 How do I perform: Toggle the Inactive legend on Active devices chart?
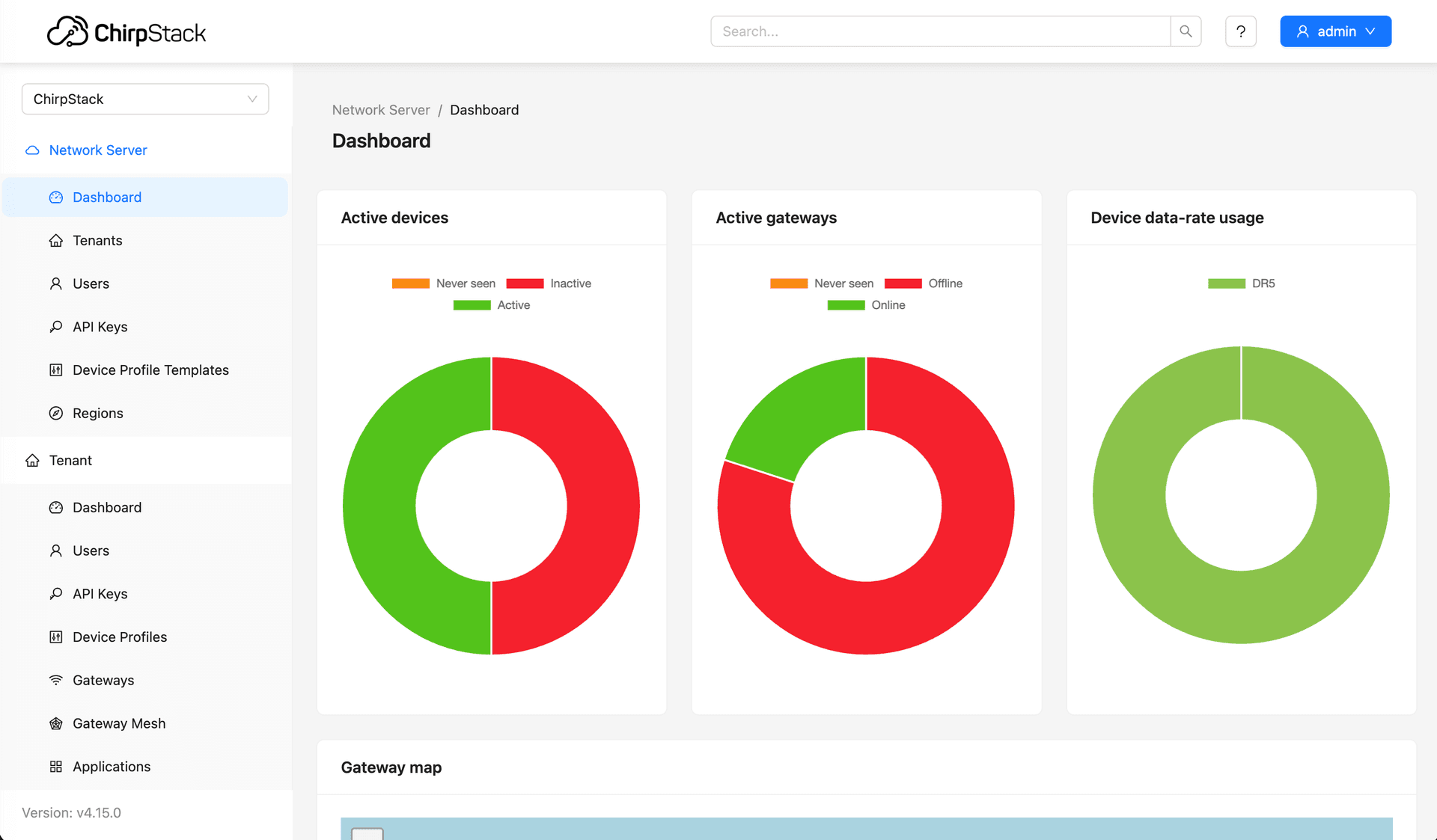[x=548, y=283]
